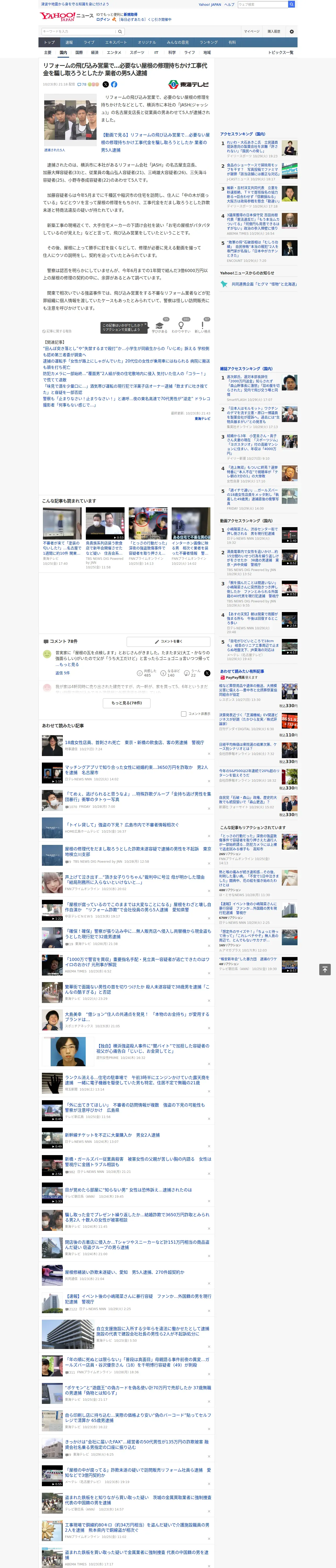Select the 国際 category
Image resolution: width=336 pixels, height=1568 pixels.
coord(79,52)
